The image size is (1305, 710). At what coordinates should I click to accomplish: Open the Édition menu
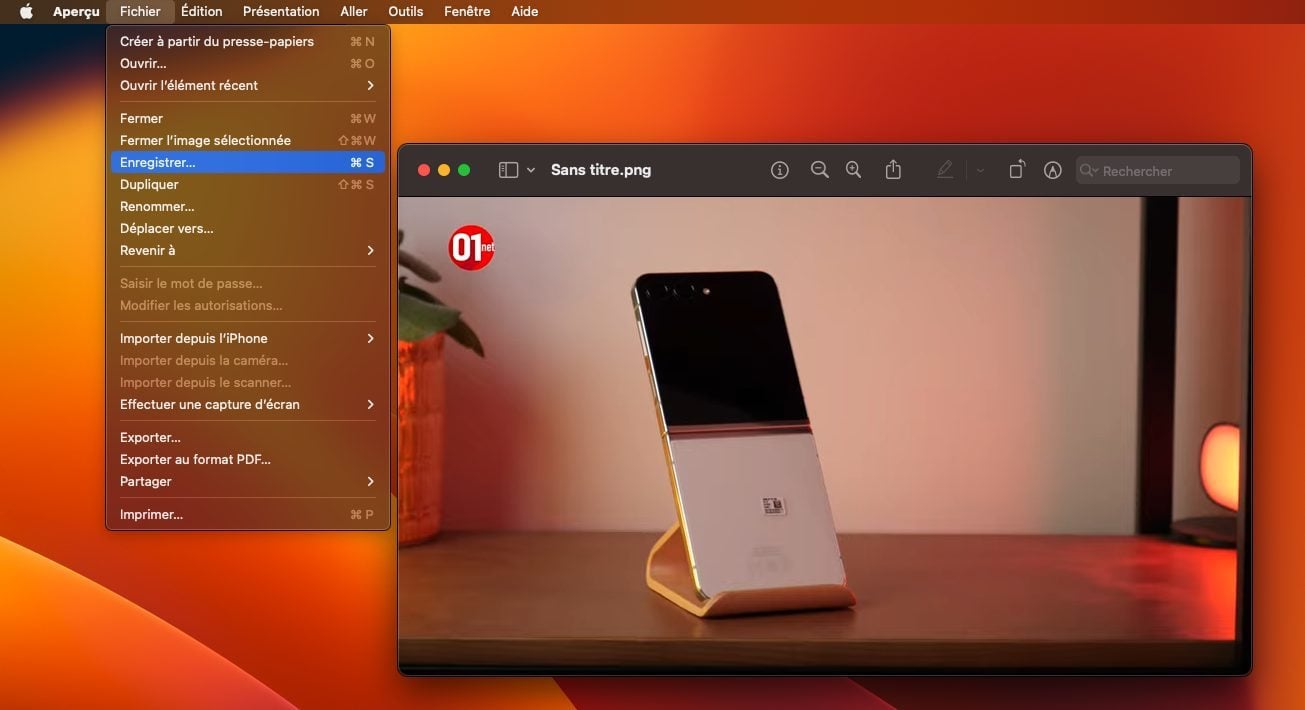pyautogui.click(x=201, y=12)
